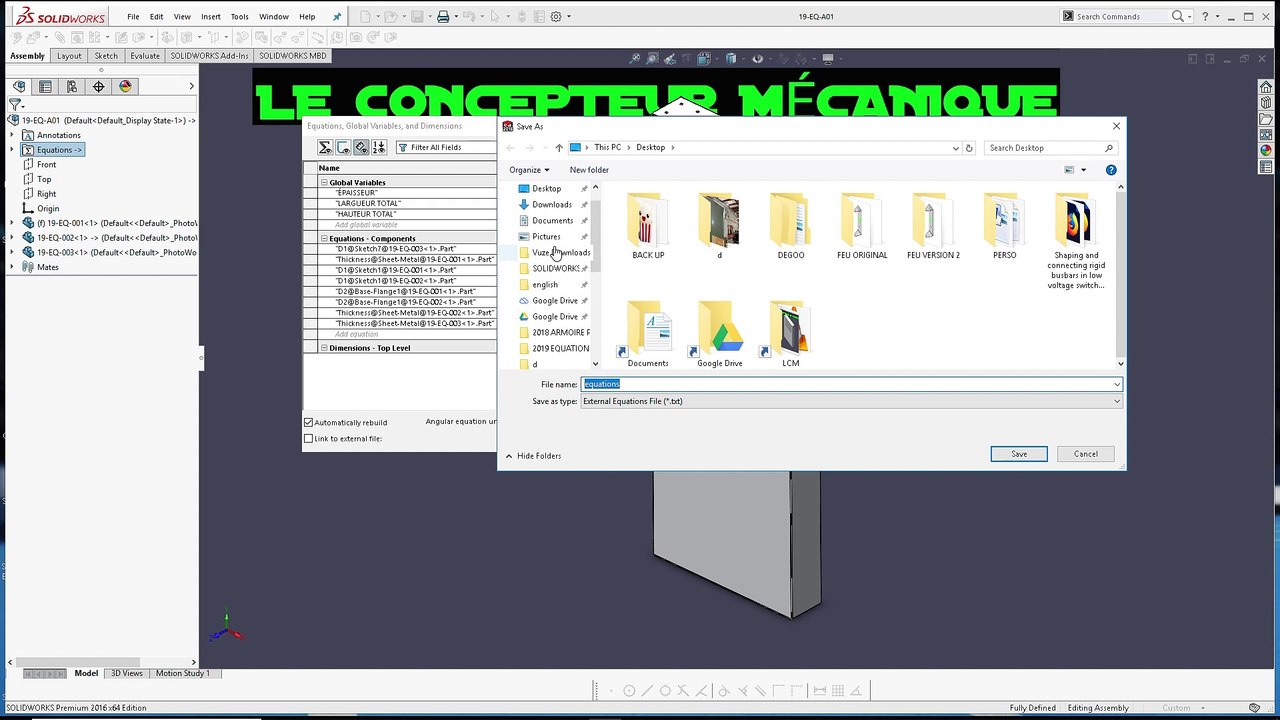Click the feature tree filter funnel icon
This screenshot has width=1280, height=720.
tap(15, 104)
